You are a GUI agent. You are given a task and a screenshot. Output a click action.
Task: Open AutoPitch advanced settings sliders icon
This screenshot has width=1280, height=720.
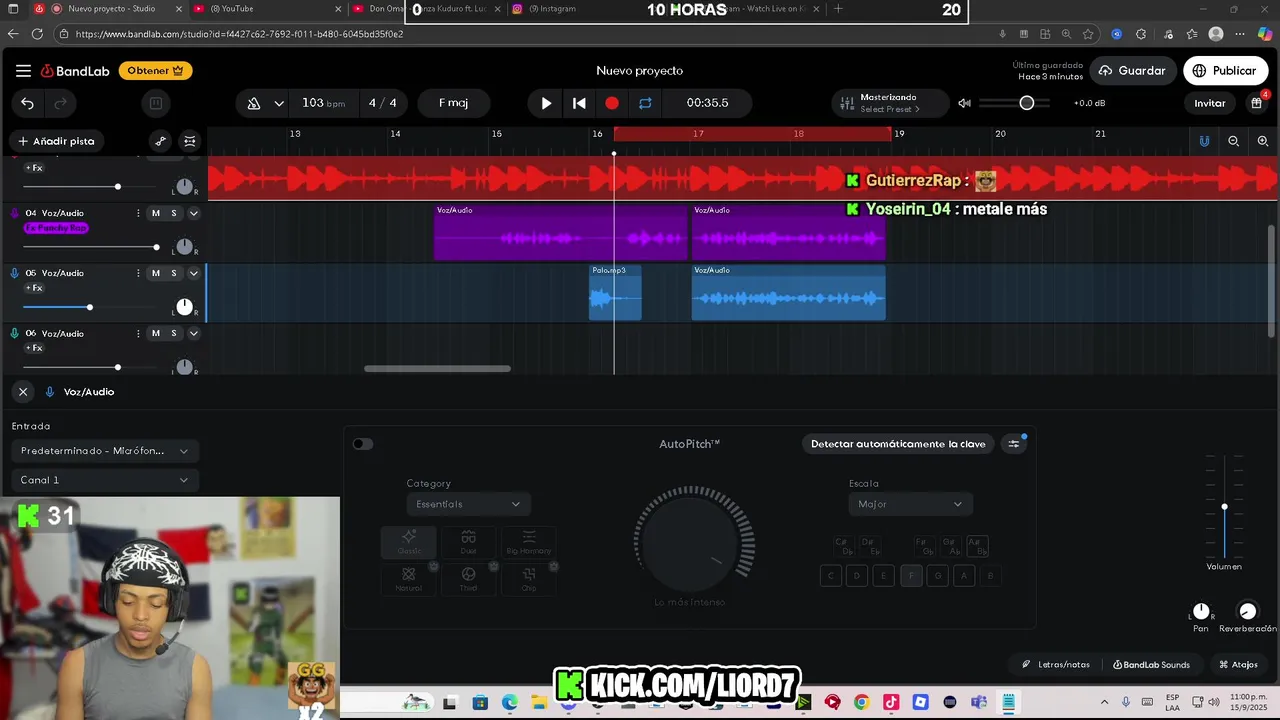(1014, 444)
